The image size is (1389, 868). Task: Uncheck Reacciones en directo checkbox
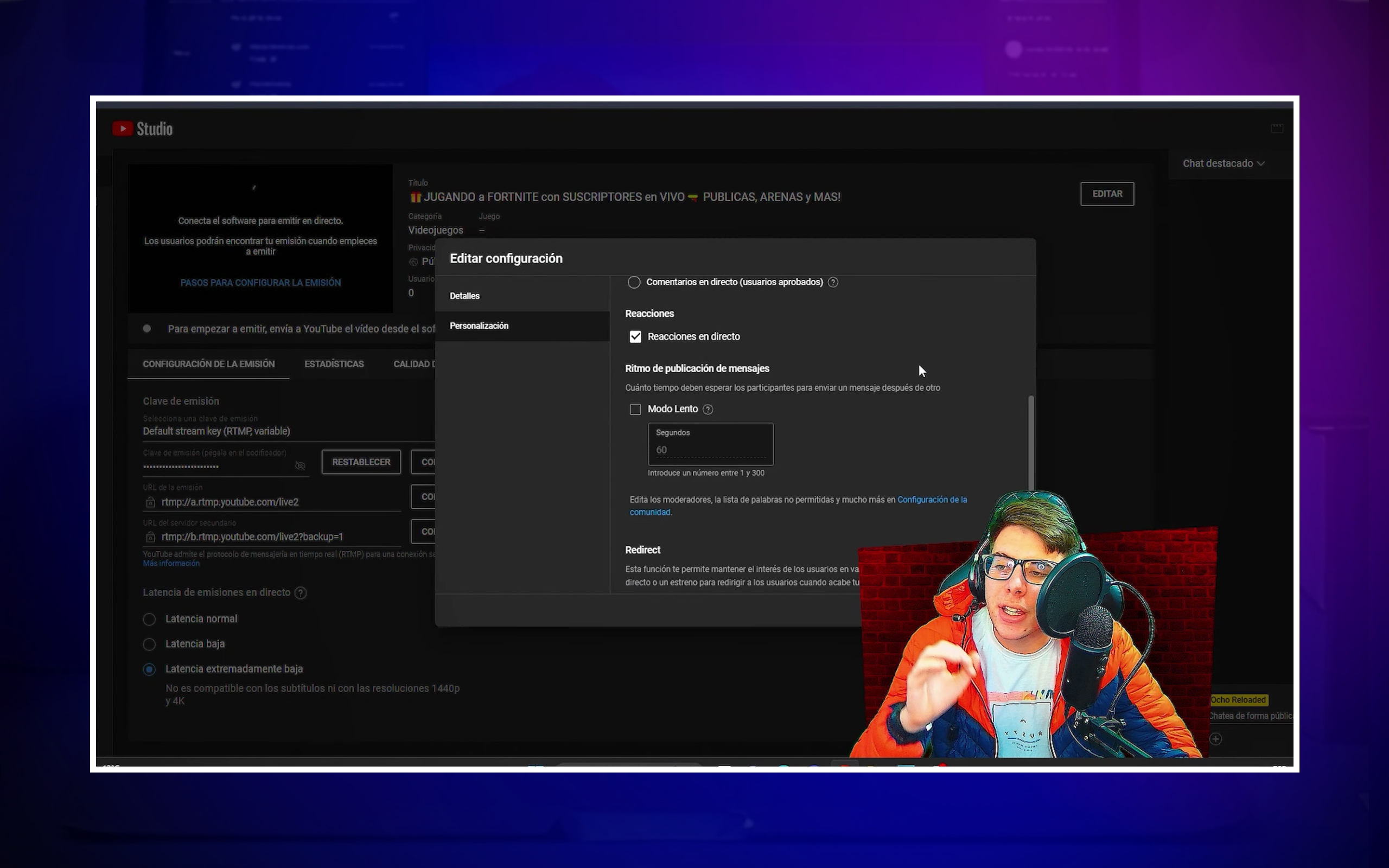pyautogui.click(x=635, y=337)
